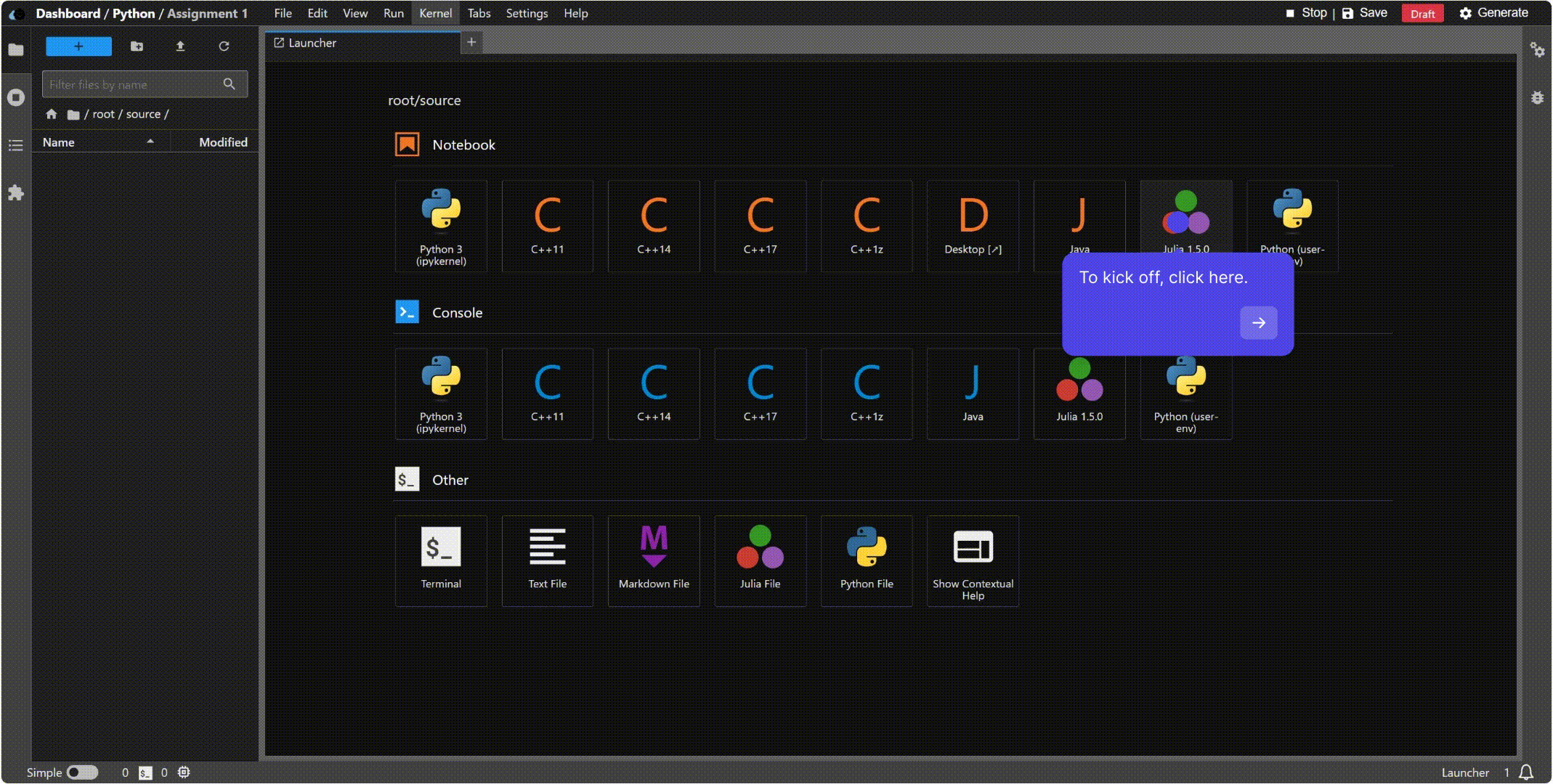The image size is (1553, 784).
Task: Click the home folder icon in breadcrumb
Action: (x=51, y=114)
